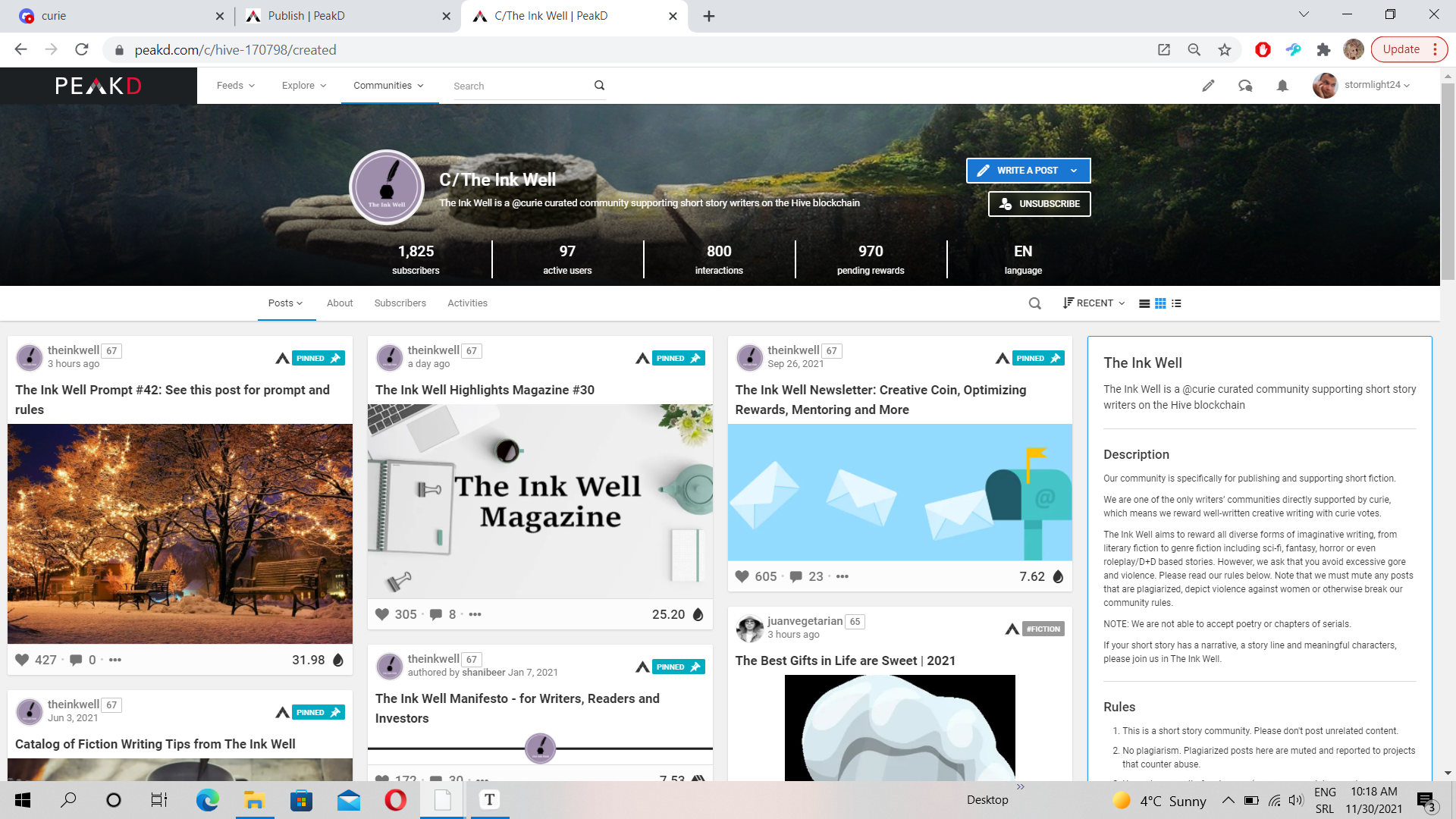Image resolution: width=1456 pixels, height=819 pixels.
Task: Open the Ink Well Manifesto post title
Action: [x=517, y=708]
